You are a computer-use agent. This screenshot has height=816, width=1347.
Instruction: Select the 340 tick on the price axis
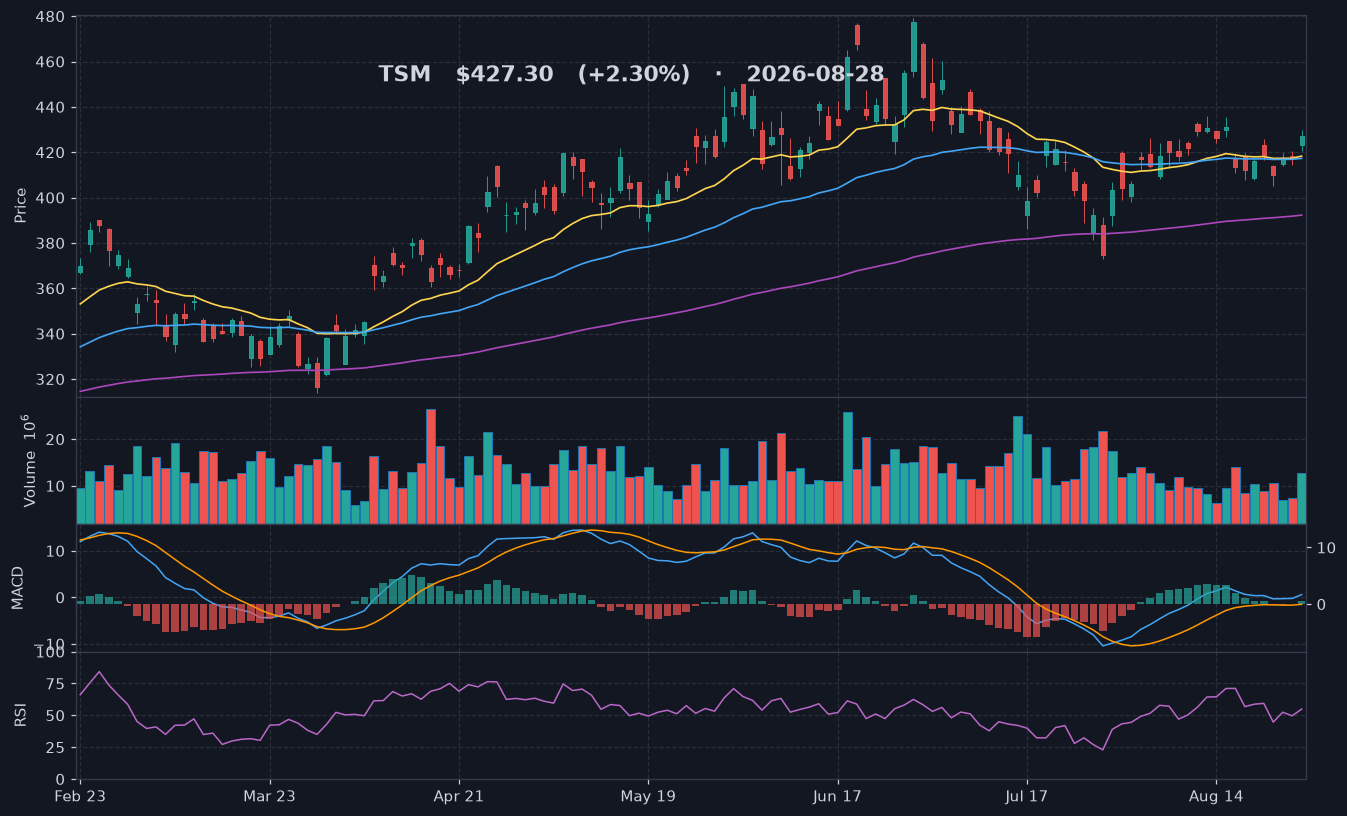point(50,334)
